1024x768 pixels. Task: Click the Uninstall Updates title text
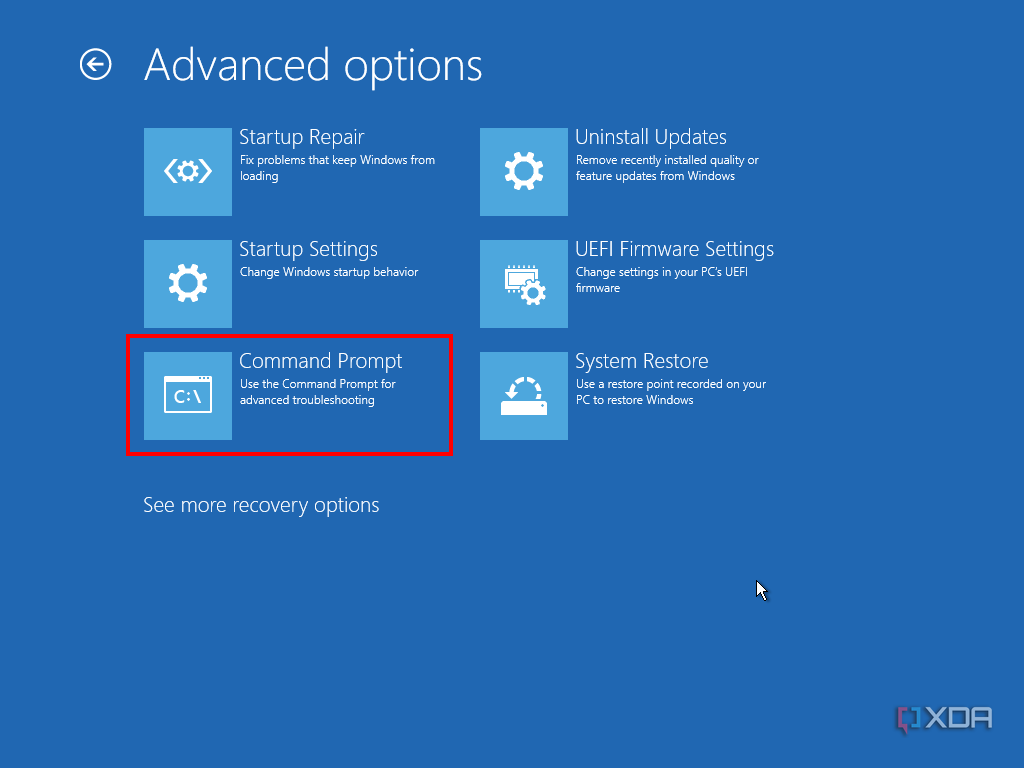tap(651, 137)
